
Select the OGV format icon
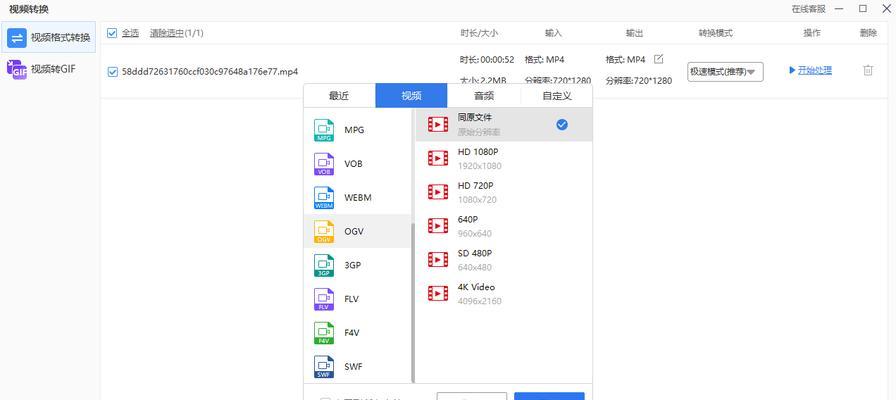click(x=324, y=231)
